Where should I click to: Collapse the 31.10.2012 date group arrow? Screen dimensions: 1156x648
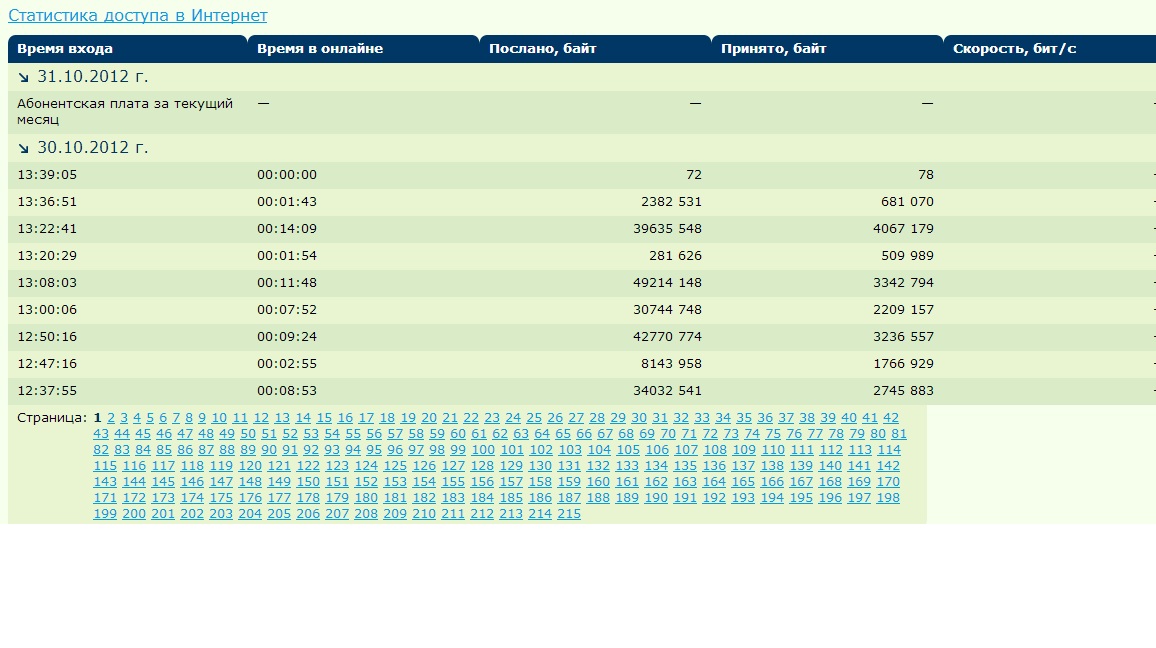coord(24,78)
